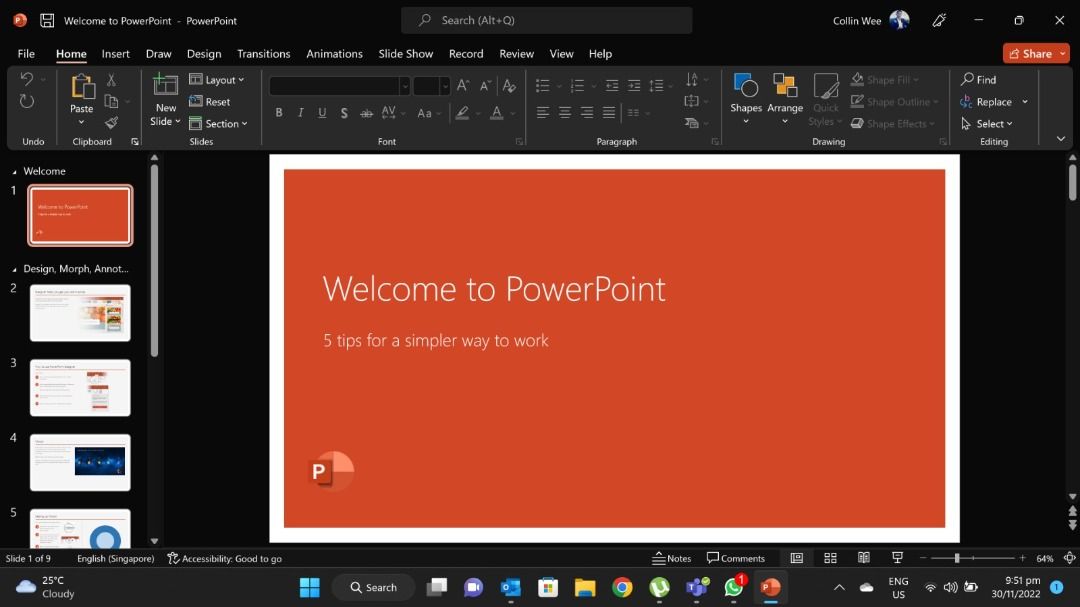Image resolution: width=1080 pixels, height=607 pixels.
Task: Toggle Underline formatting
Action: coord(322,113)
